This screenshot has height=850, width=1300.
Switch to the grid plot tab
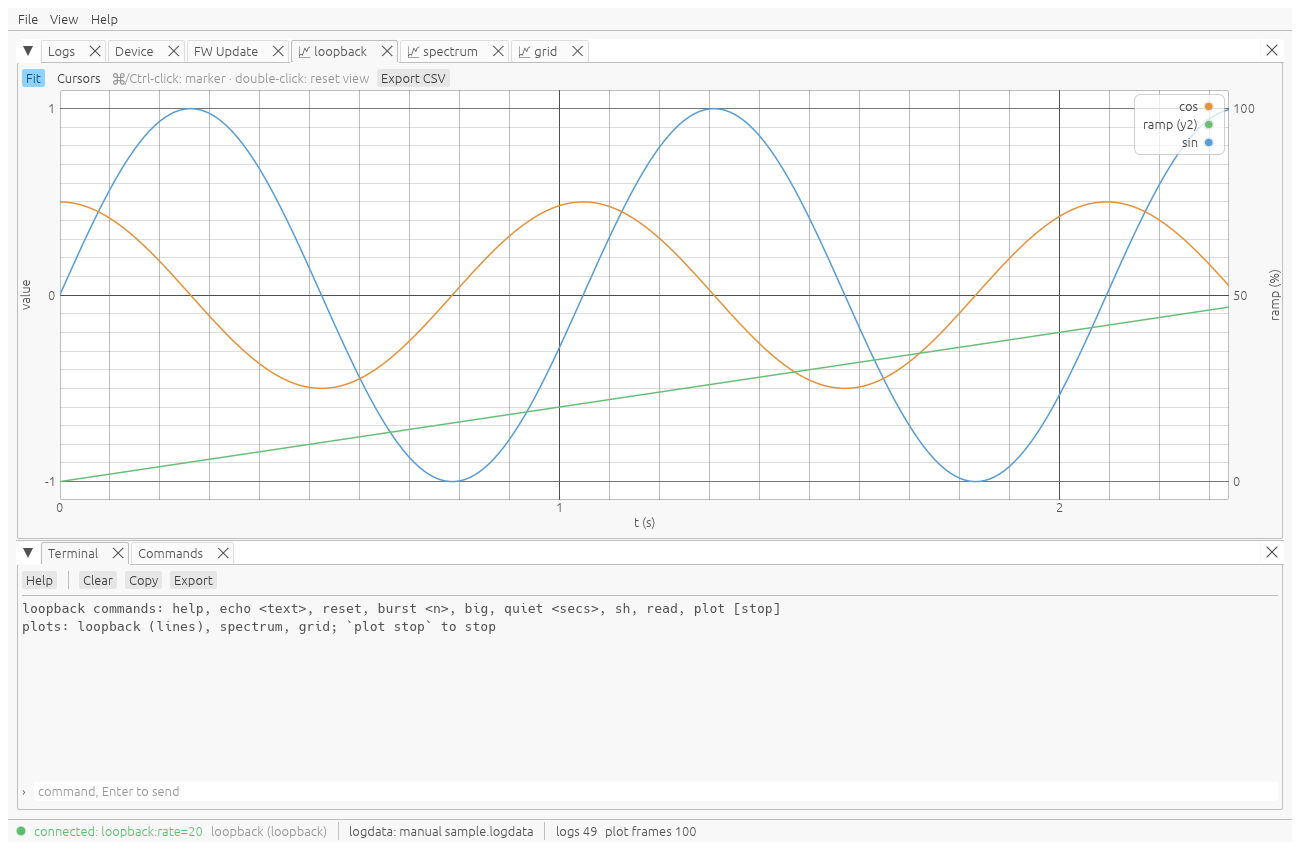[538, 51]
